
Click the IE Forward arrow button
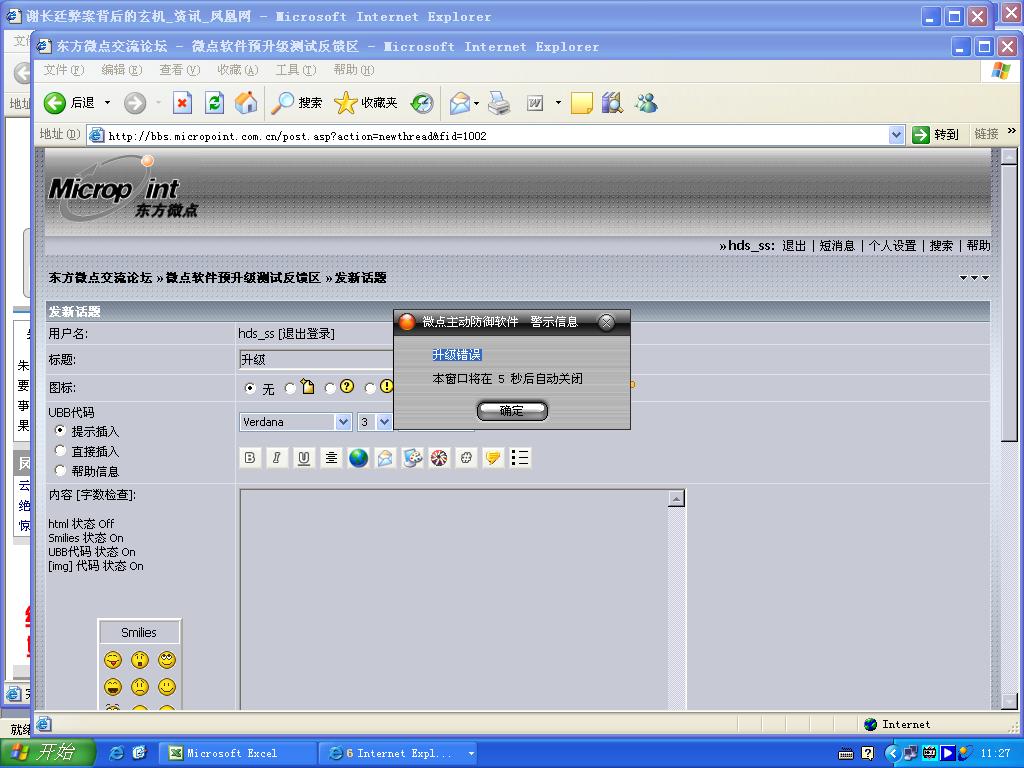click(135, 103)
